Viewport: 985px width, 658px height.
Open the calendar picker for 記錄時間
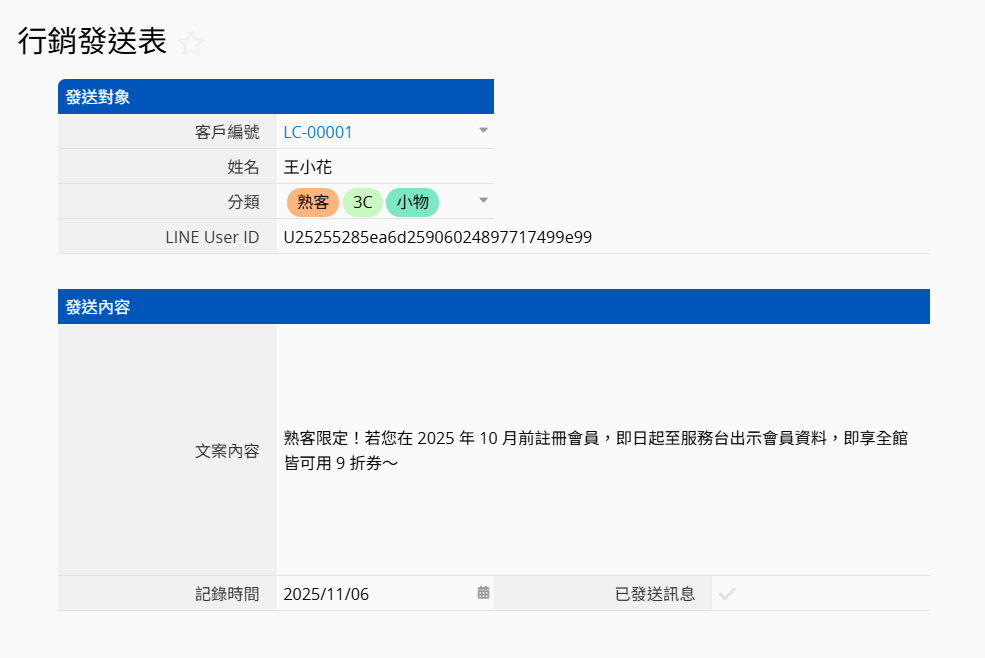(483, 593)
